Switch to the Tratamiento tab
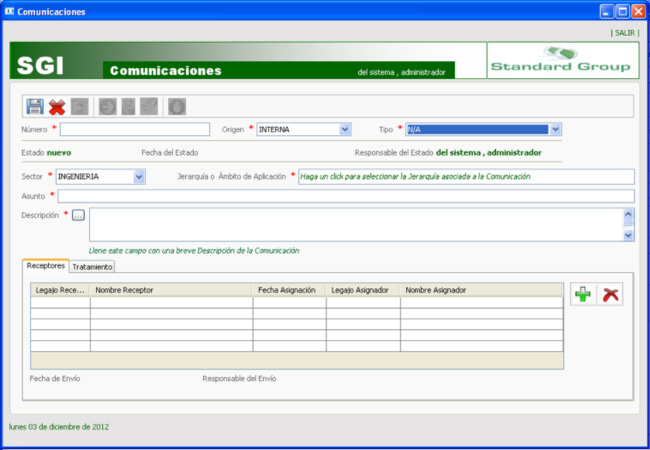650x450 pixels. tap(92, 267)
